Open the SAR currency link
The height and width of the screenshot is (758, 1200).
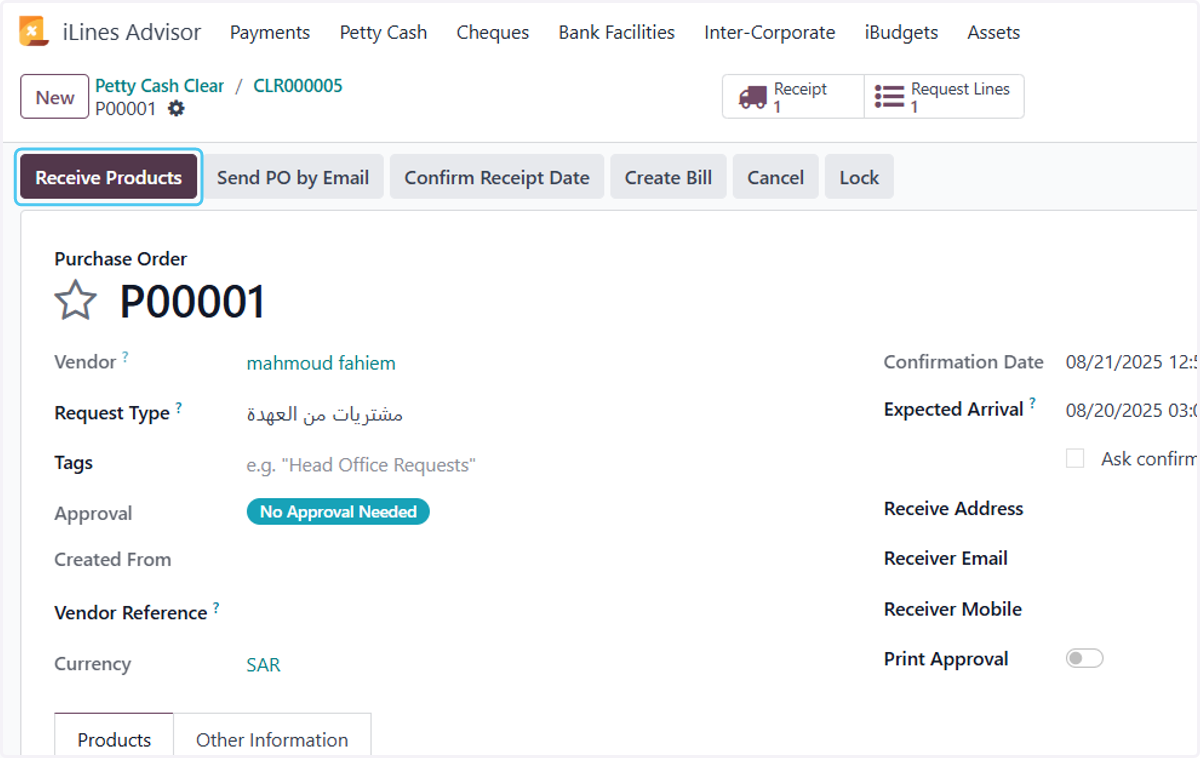263,665
